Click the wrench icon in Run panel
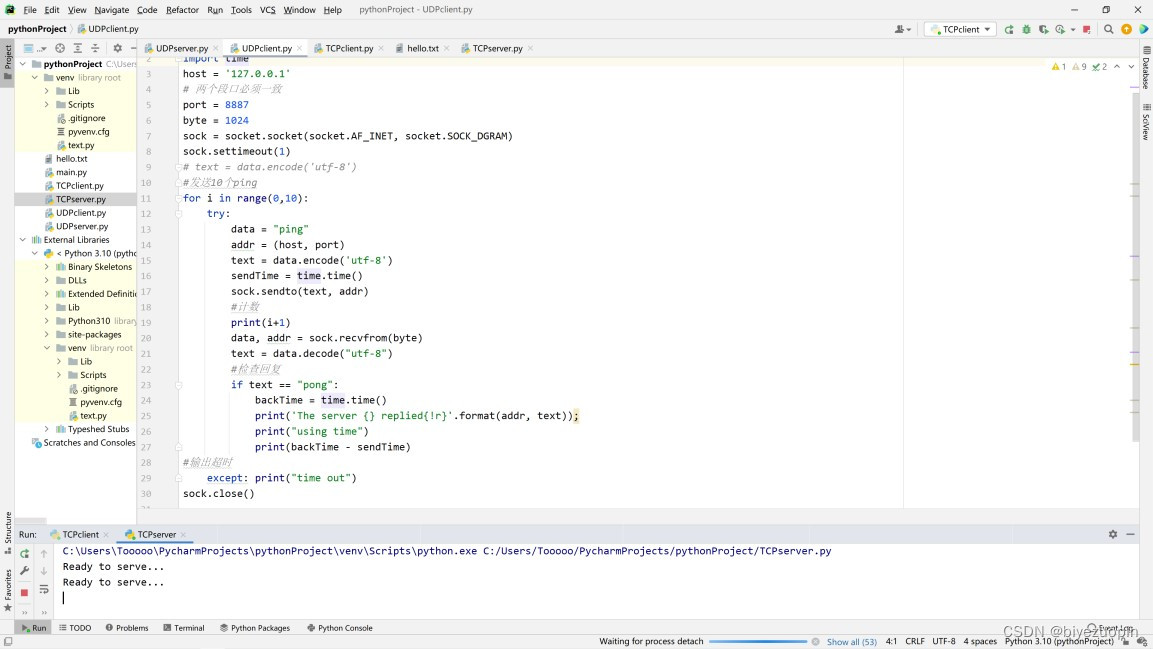1153x649 pixels. pyautogui.click(x=24, y=571)
